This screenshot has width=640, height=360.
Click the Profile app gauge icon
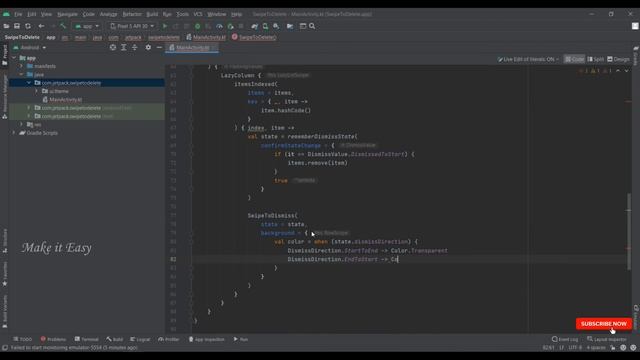click(x=219, y=26)
